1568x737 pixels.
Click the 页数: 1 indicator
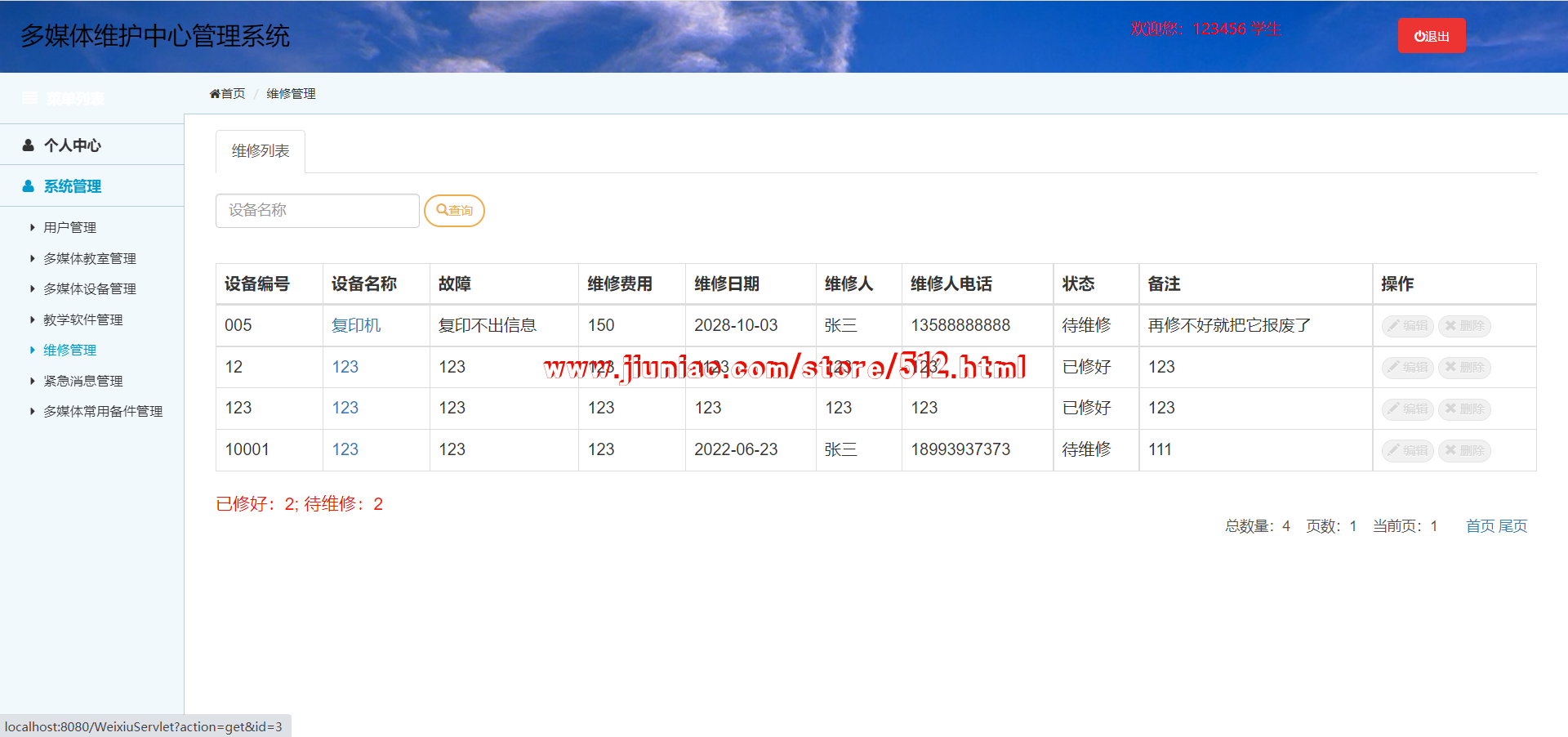tap(1331, 526)
